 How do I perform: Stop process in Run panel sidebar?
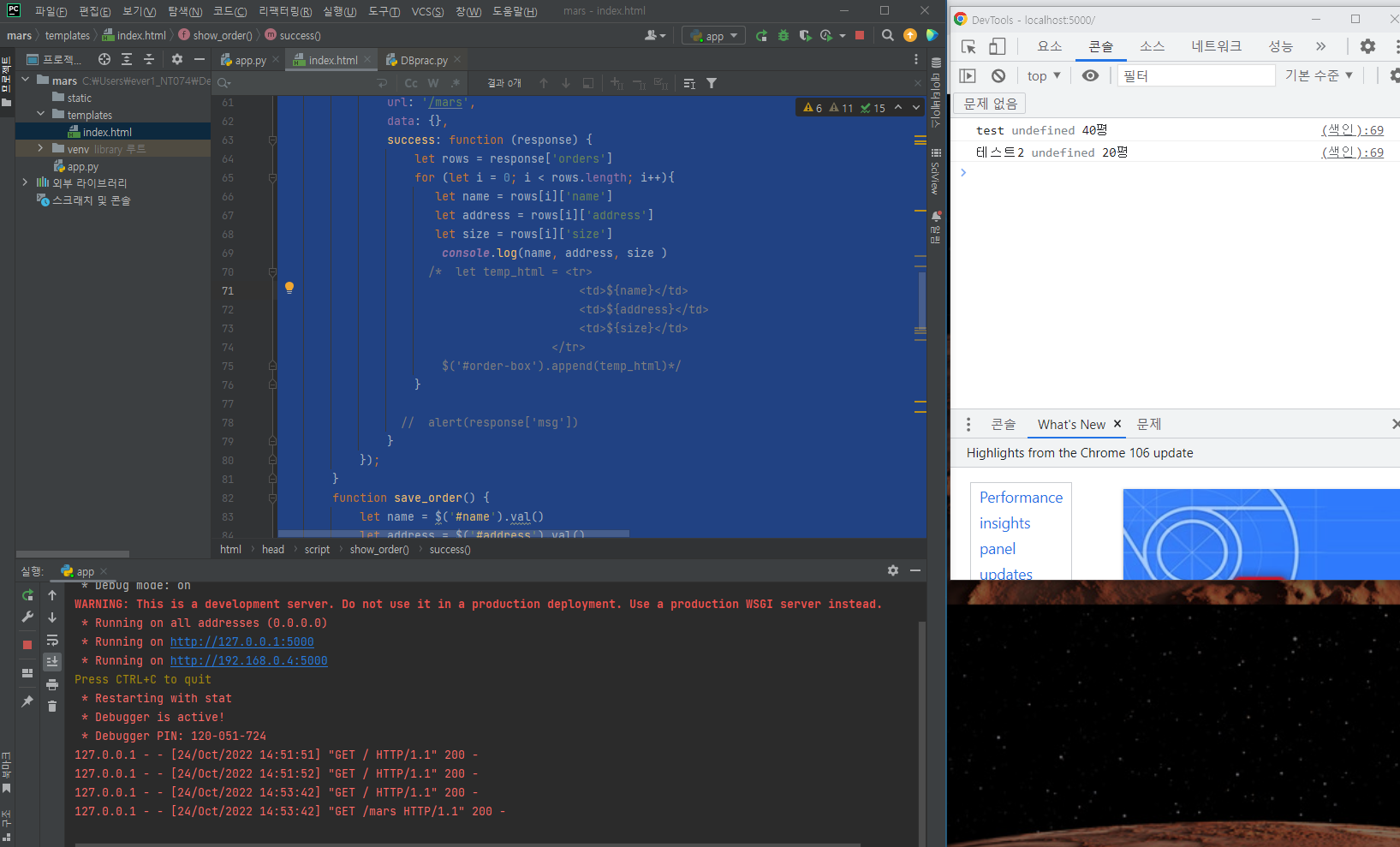(x=27, y=644)
